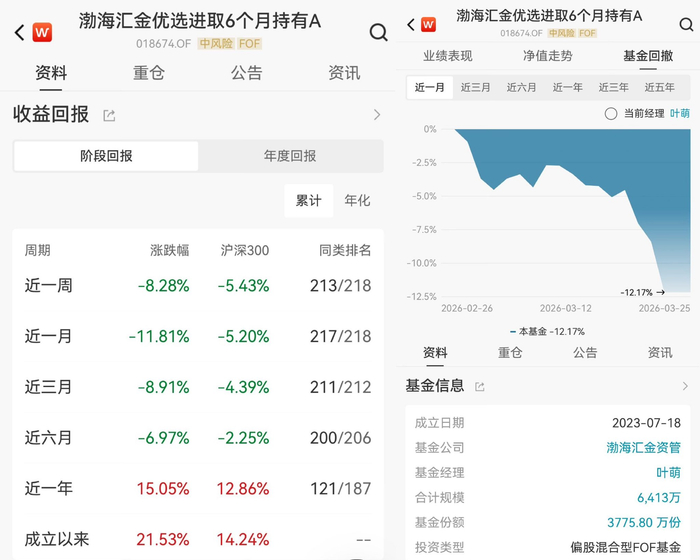The width and height of the screenshot is (700, 560).
Task: Select 年化 return mode
Action: (x=357, y=201)
